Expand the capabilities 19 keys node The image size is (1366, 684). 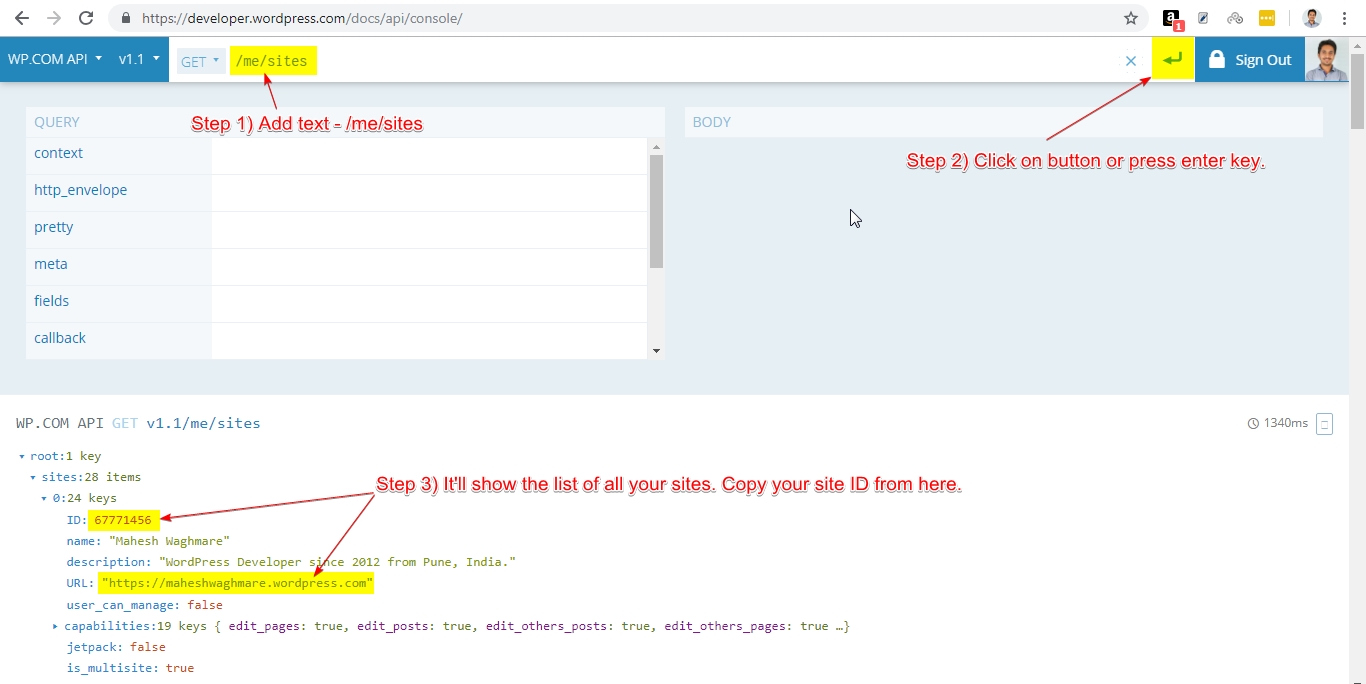[56, 627]
